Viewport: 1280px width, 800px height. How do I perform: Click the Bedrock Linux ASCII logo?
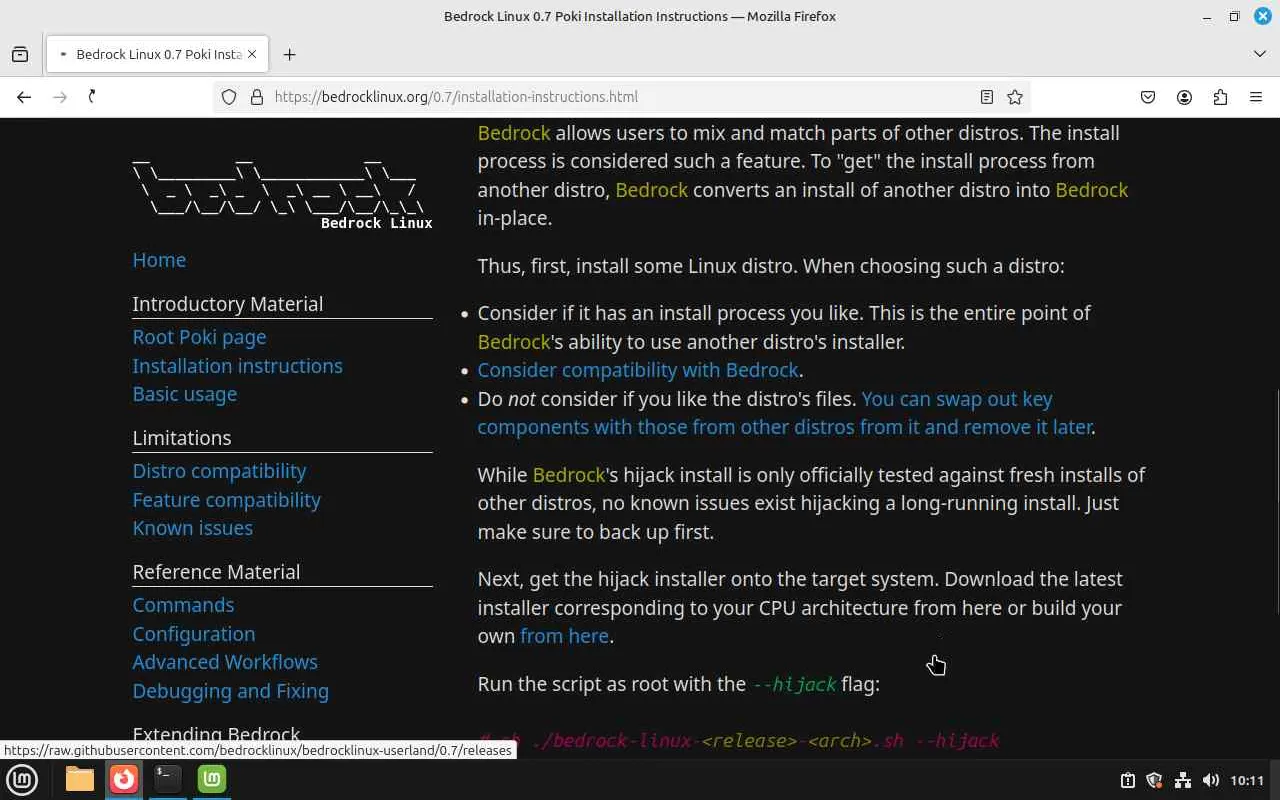point(282,193)
